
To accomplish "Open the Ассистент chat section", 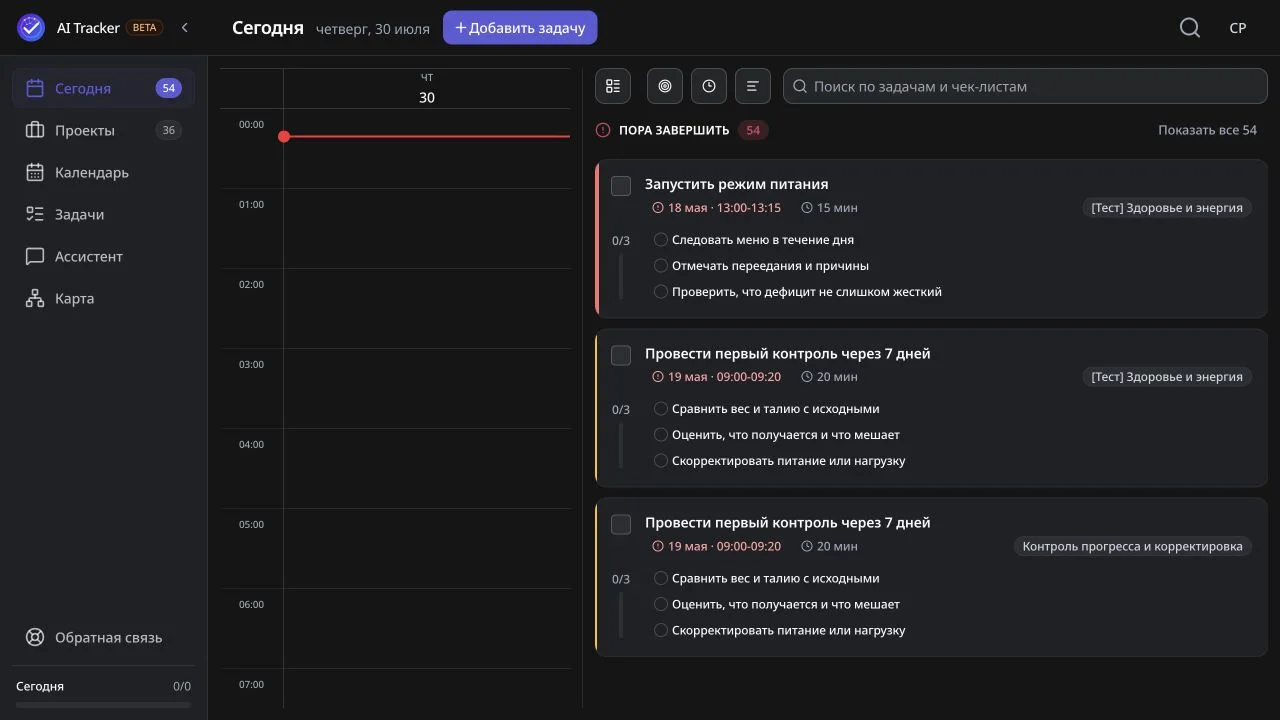I will click(x=103, y=256).
